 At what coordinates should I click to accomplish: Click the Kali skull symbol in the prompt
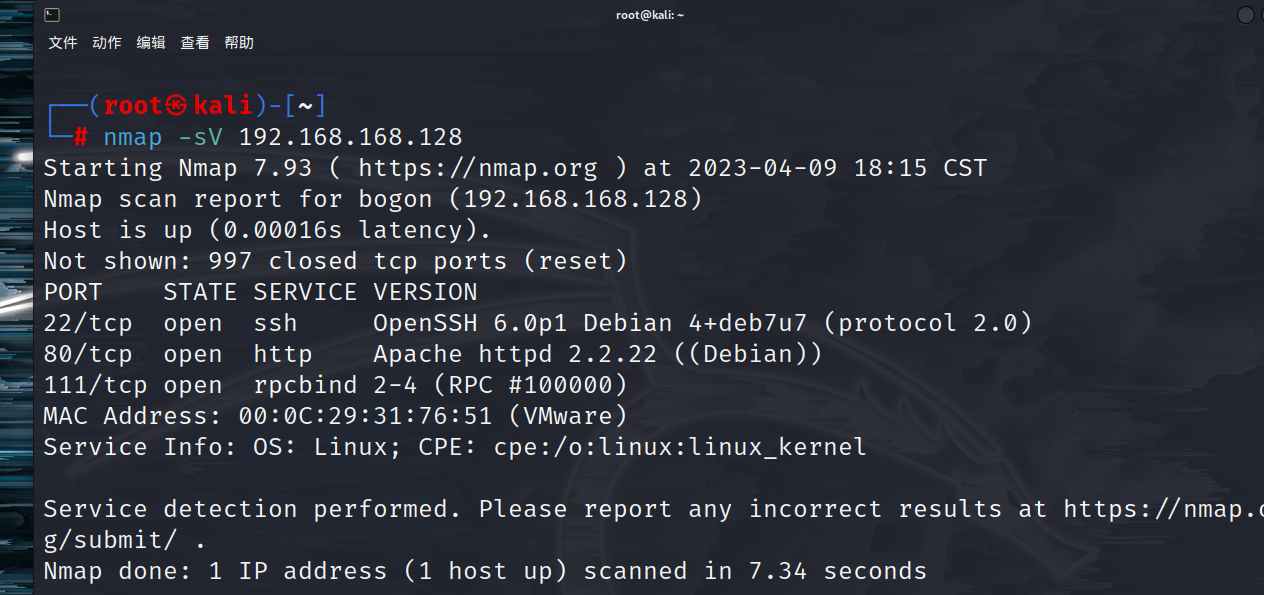coord(176,105)
